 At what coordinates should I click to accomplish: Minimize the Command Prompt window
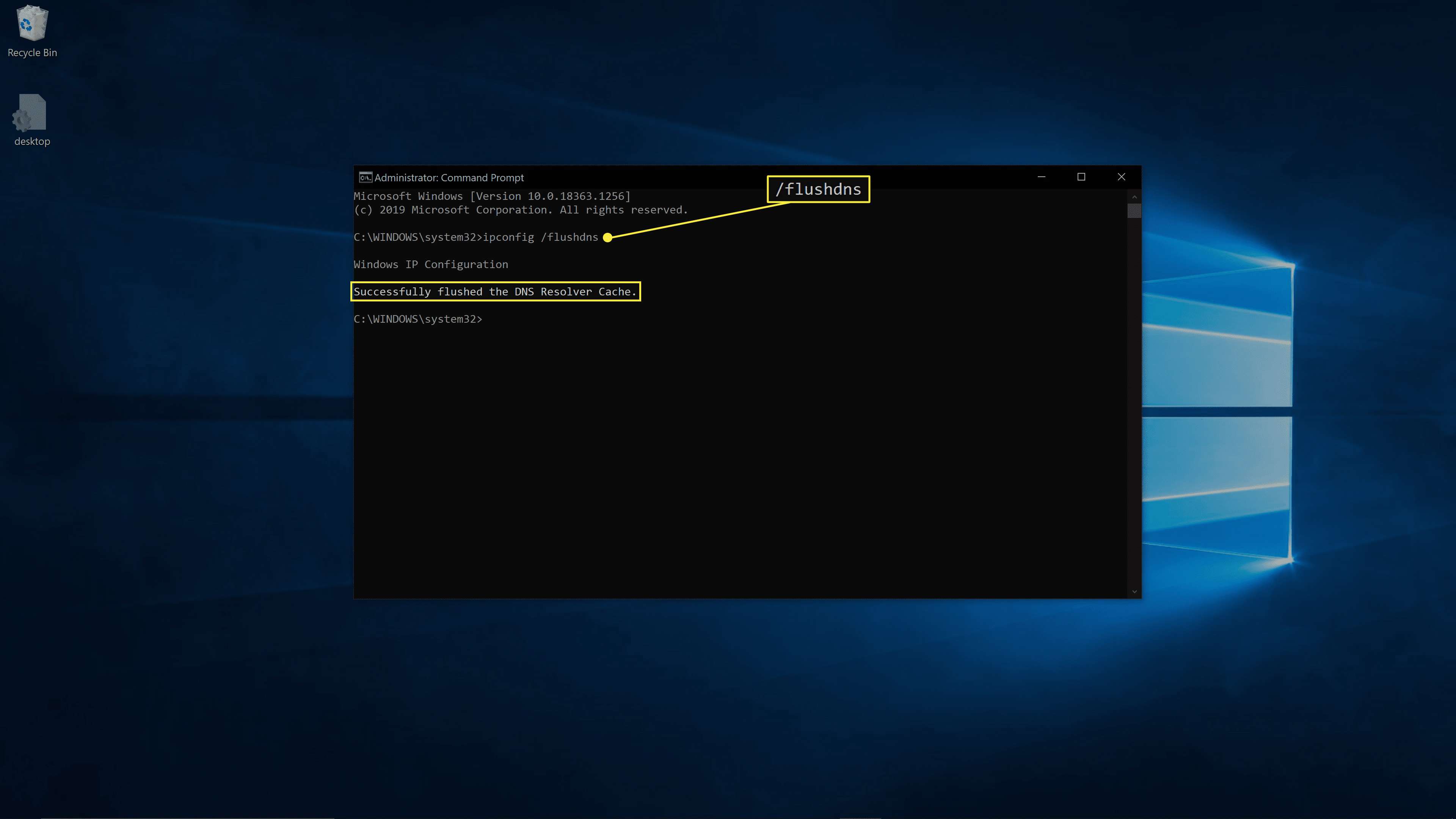coord(1041,177)
